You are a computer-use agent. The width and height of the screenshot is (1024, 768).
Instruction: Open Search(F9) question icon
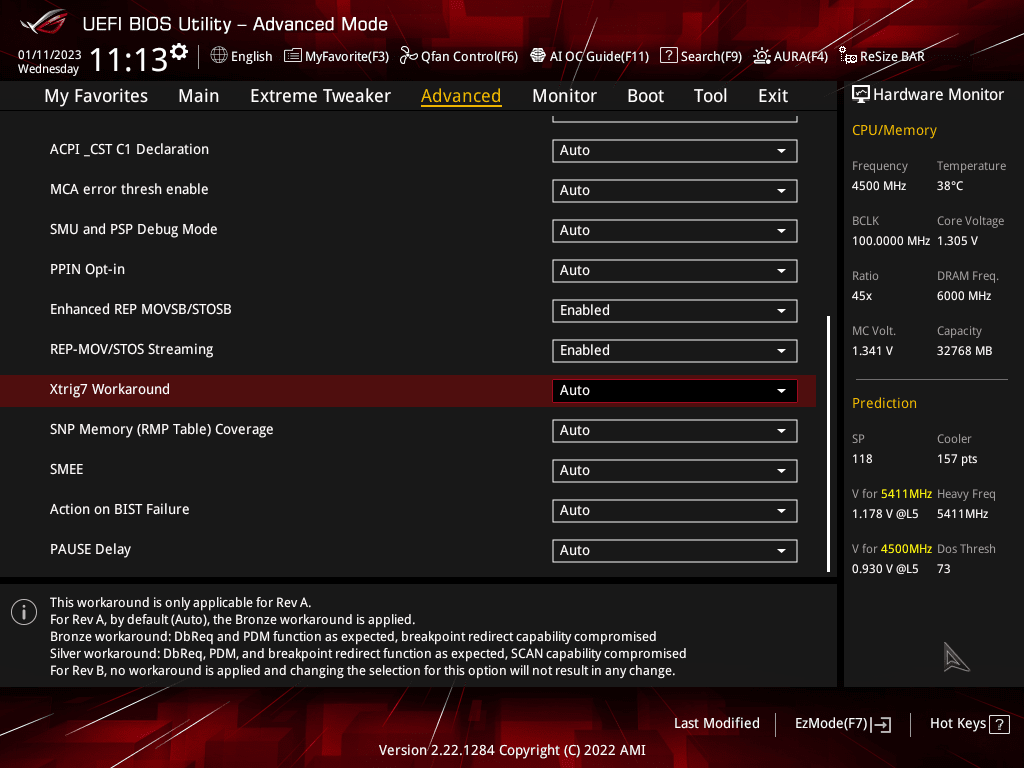668,56
